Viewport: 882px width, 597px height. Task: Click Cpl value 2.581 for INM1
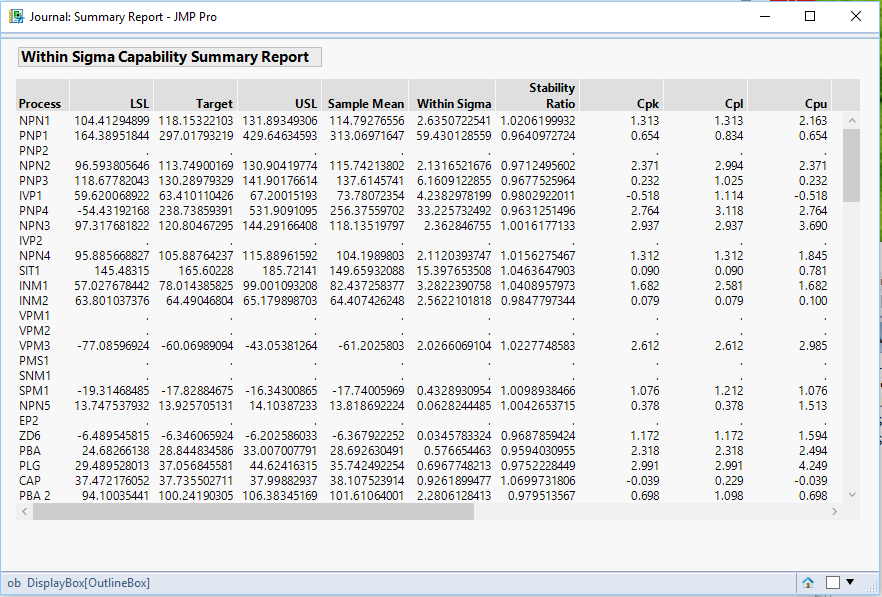coord(729,286)
